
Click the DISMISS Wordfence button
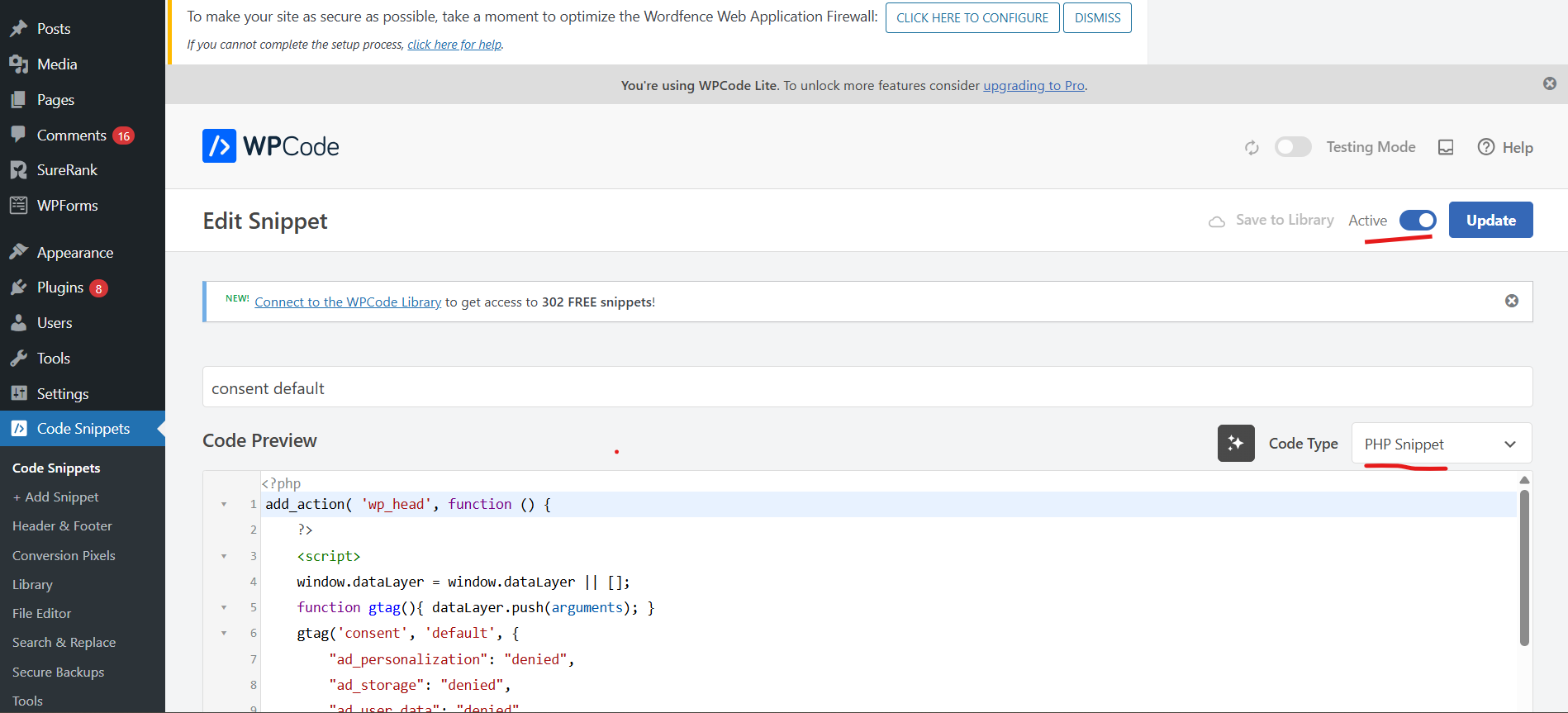click(1097, 17)
